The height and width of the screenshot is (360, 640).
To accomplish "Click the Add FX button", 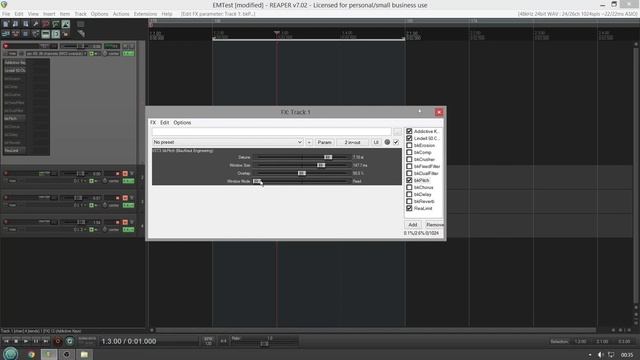I will 413,224.
